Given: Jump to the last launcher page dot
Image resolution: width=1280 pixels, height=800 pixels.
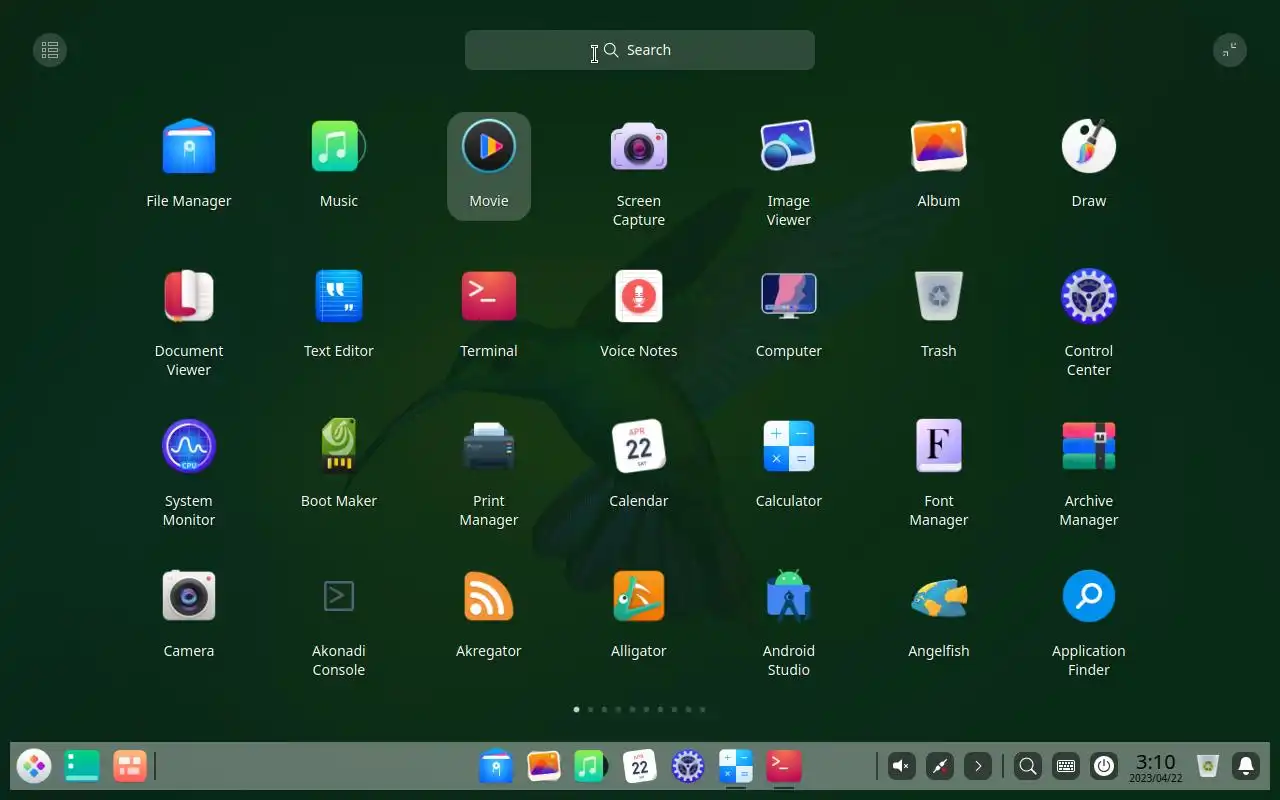Looking at the screenshot, I should pyautogui.click(x=702, y=709).
